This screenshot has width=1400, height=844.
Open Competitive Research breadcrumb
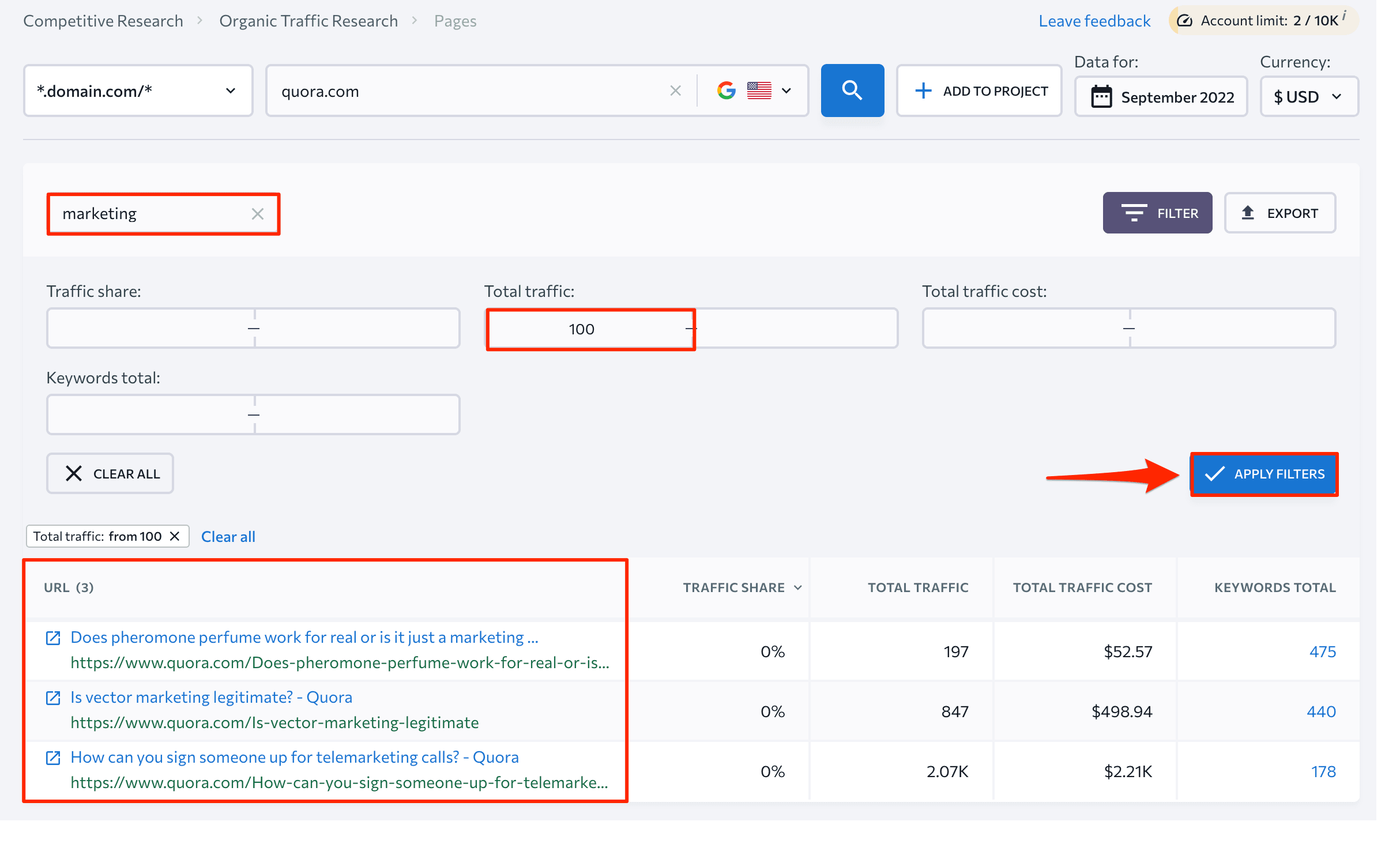[103, 21]
